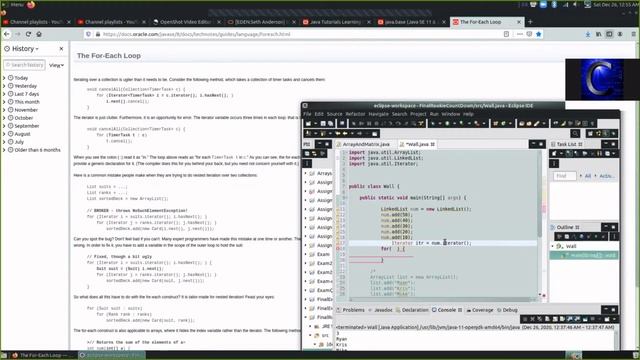The image size is (640, 360).
Task: Click the All link in Task List
Action: [588, 176]
